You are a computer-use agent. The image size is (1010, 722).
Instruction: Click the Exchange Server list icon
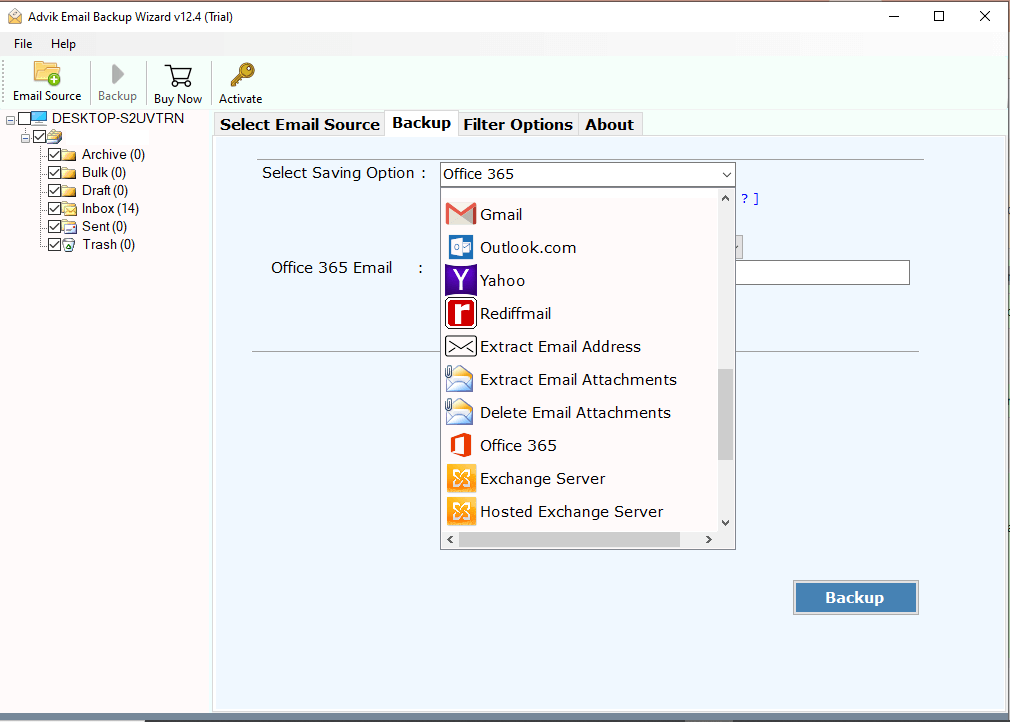click(461, 479)
